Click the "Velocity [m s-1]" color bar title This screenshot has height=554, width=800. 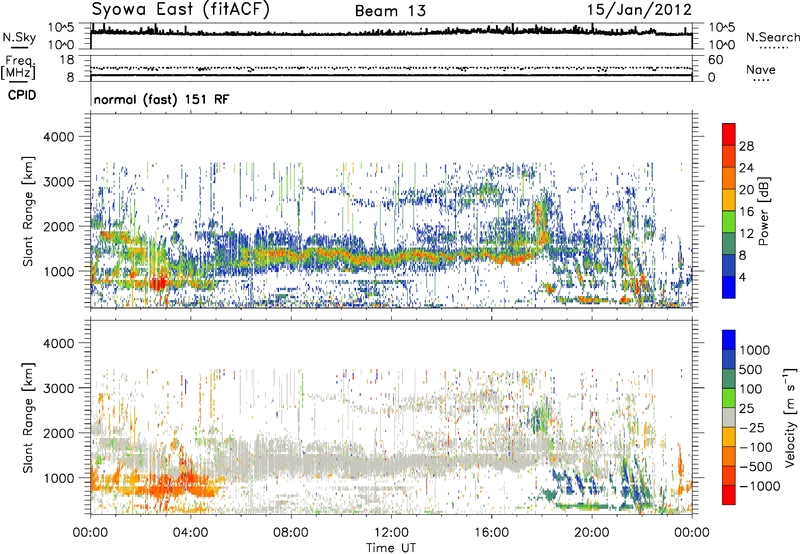[790, 417]
